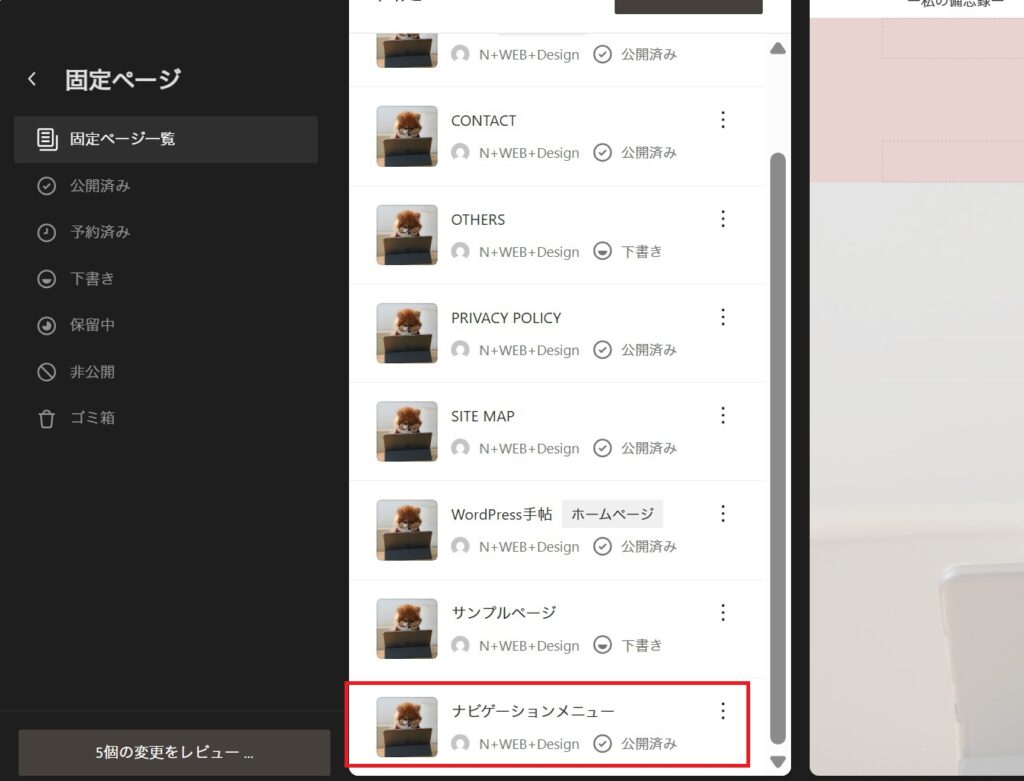Click the page list scrollbar up arrow

coord(778,48)
